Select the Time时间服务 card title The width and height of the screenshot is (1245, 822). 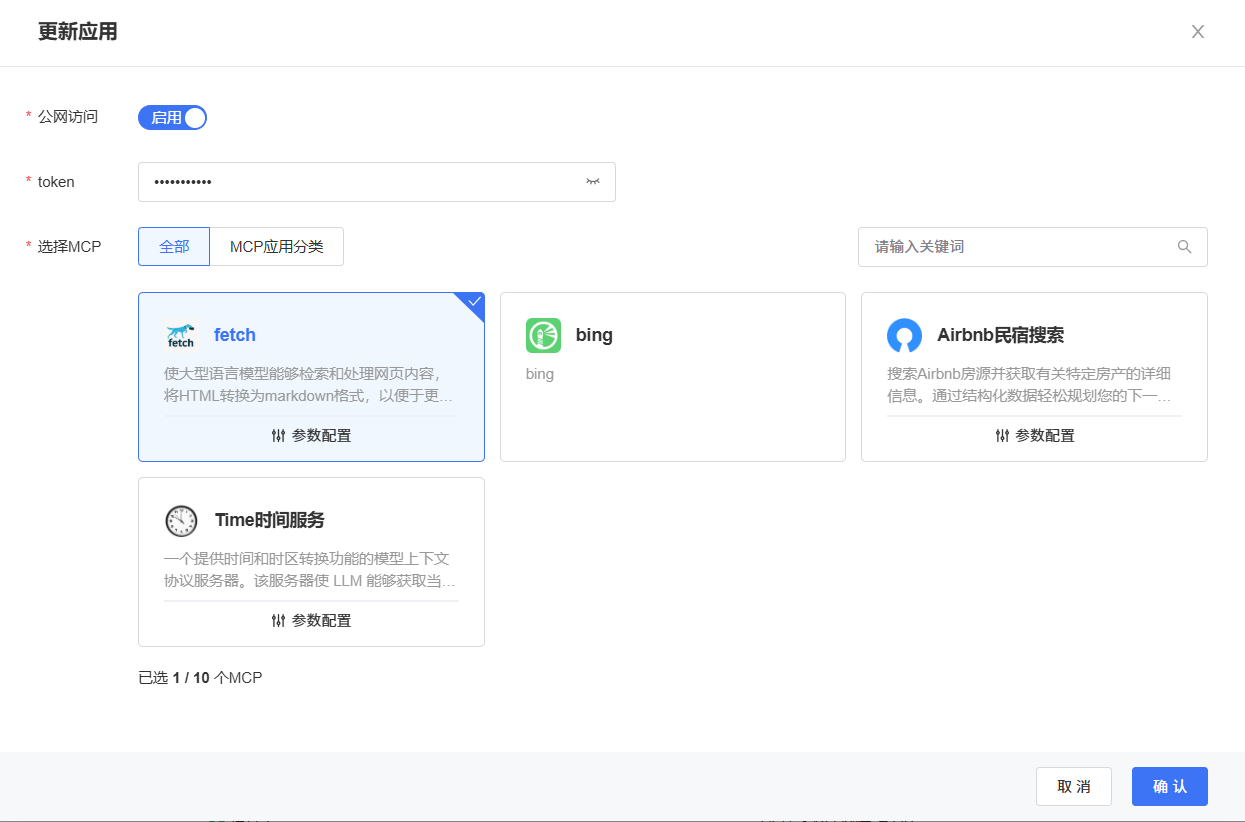[269, 521]
